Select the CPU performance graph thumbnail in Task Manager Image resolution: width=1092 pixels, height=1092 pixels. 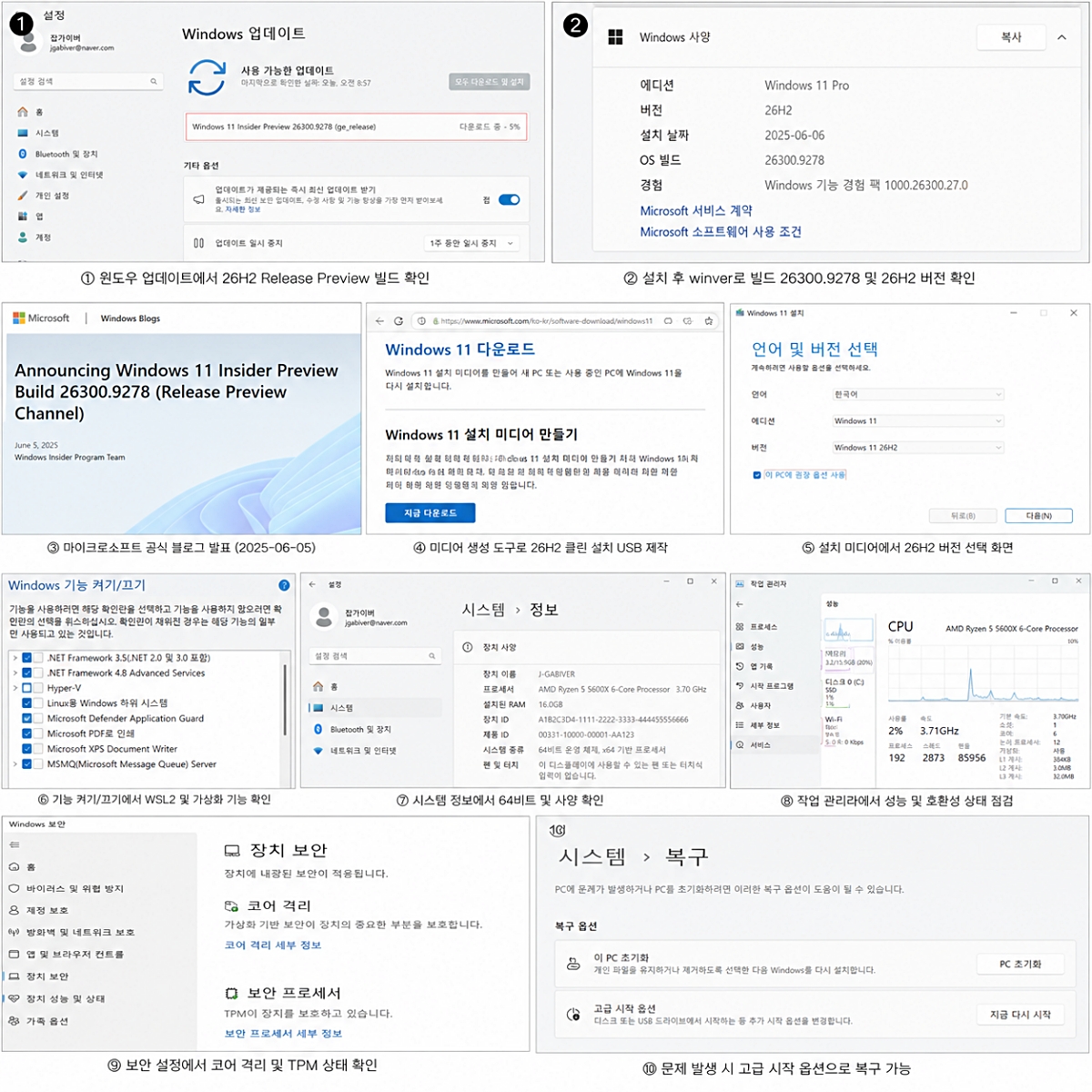pyautogui.click(x=848, y=631)
